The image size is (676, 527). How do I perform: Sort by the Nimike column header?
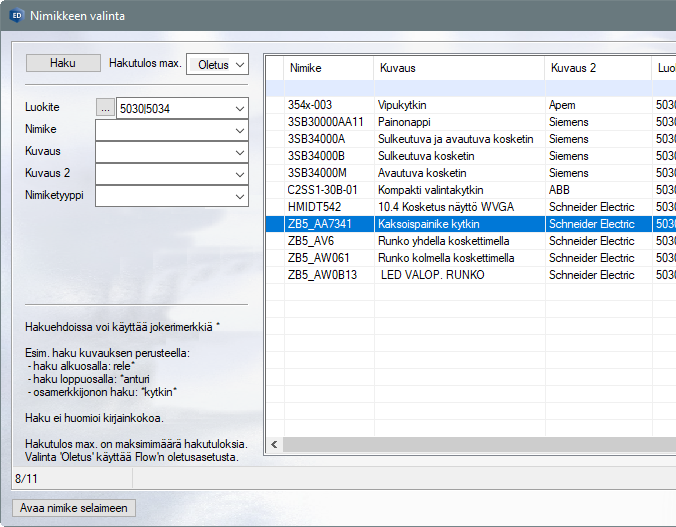327,68
